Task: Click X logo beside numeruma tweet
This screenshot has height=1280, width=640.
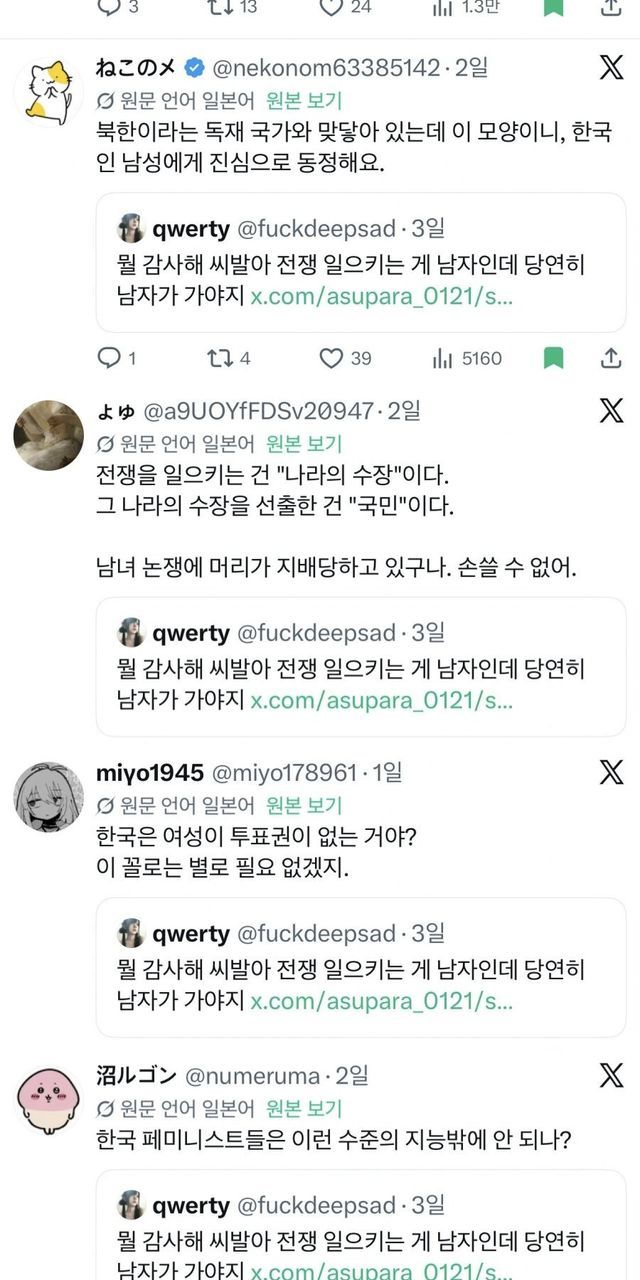Action: pos(610,1075)
